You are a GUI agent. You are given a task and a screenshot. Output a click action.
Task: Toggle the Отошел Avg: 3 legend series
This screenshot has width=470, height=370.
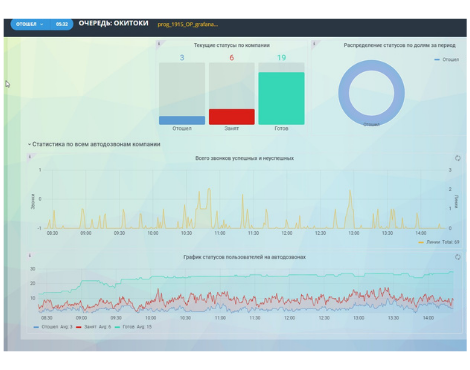pos(53,327)
